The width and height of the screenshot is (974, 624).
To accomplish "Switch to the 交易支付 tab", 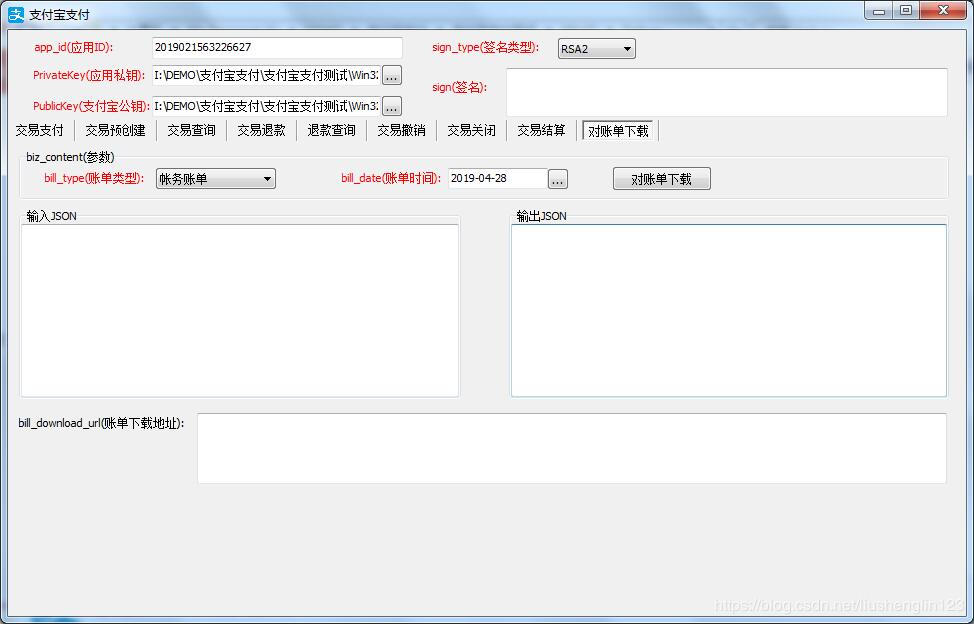I will 39,130.
